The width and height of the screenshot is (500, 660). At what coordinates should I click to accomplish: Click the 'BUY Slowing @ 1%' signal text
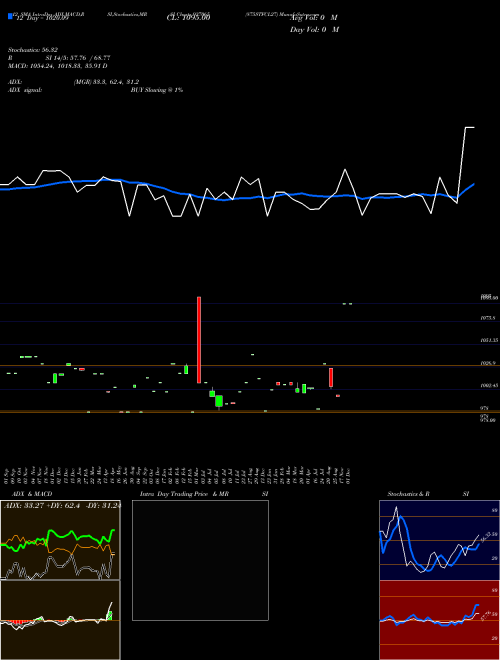coord(157,90)
